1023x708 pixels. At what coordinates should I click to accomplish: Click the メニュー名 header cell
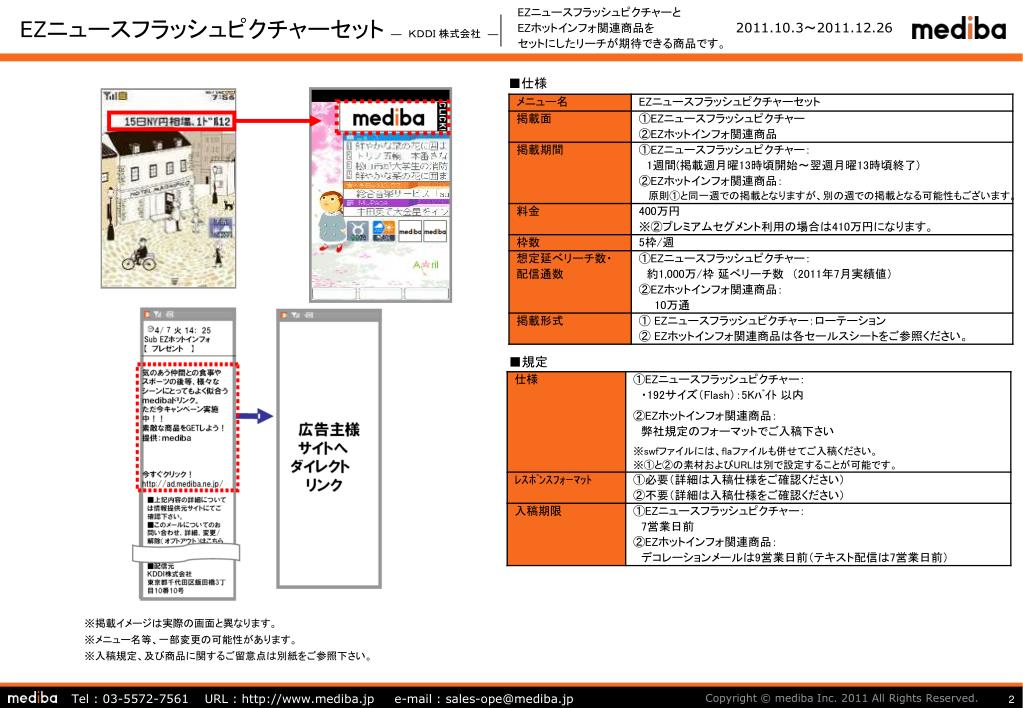[570, 102]
